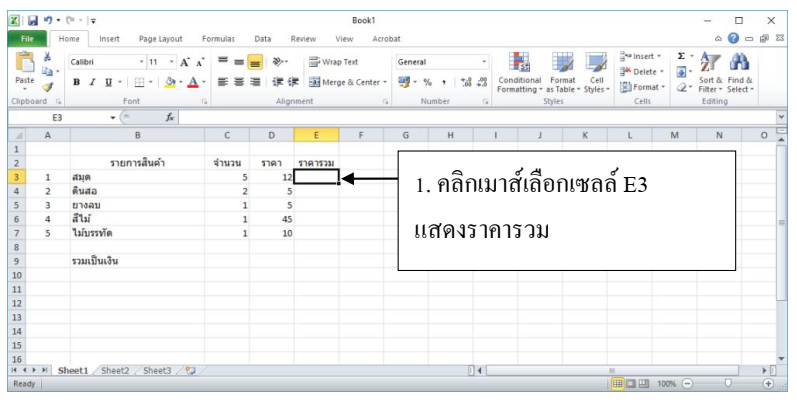The height and width of the screenshot is (400, 797).
Task: Toggle Bold formatting
Action: (77, 81)
